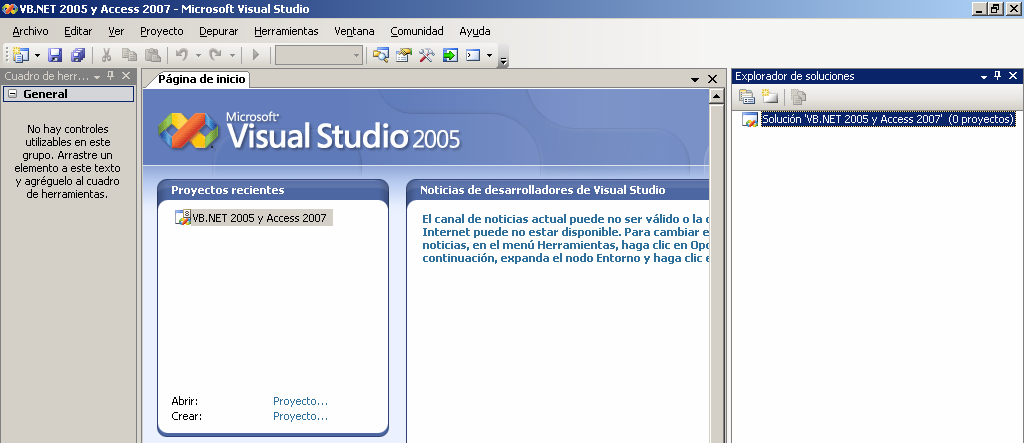Viewport: 1024px width, 443px height.
Task: Toggle auto-hide pin on Explorador de soluciones
Action: (998, 76)
